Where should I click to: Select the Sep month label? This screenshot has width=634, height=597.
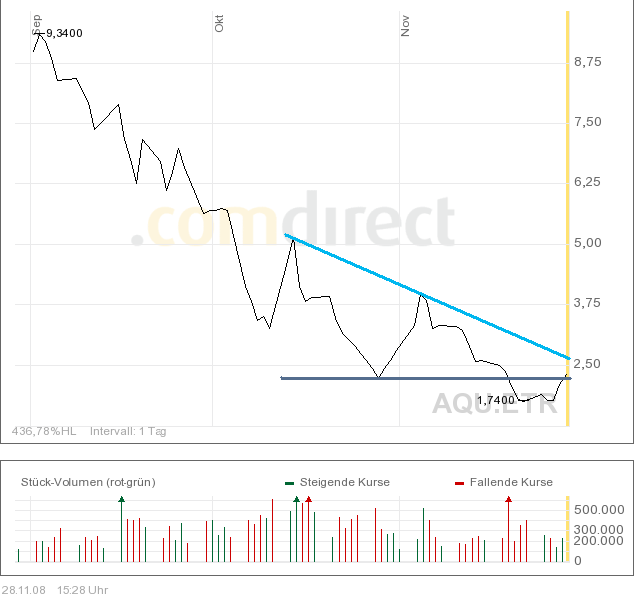tap(37, 24)
